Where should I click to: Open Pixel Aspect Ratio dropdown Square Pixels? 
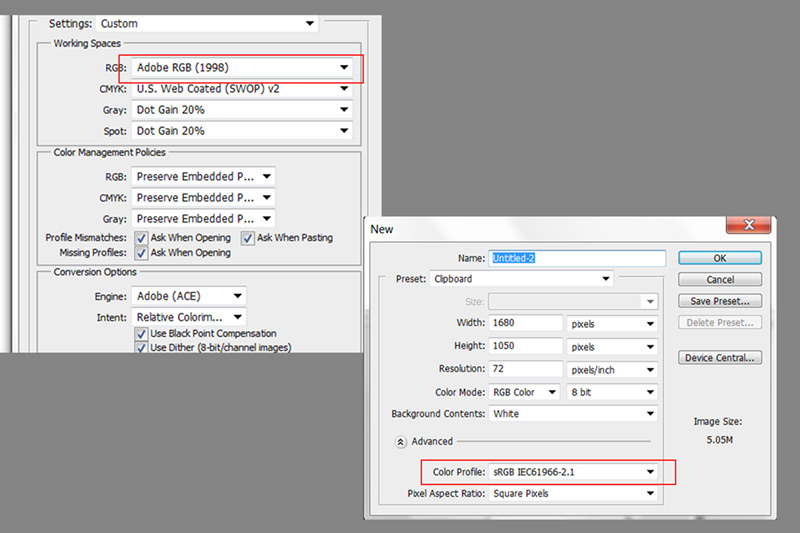pos(573,493)
